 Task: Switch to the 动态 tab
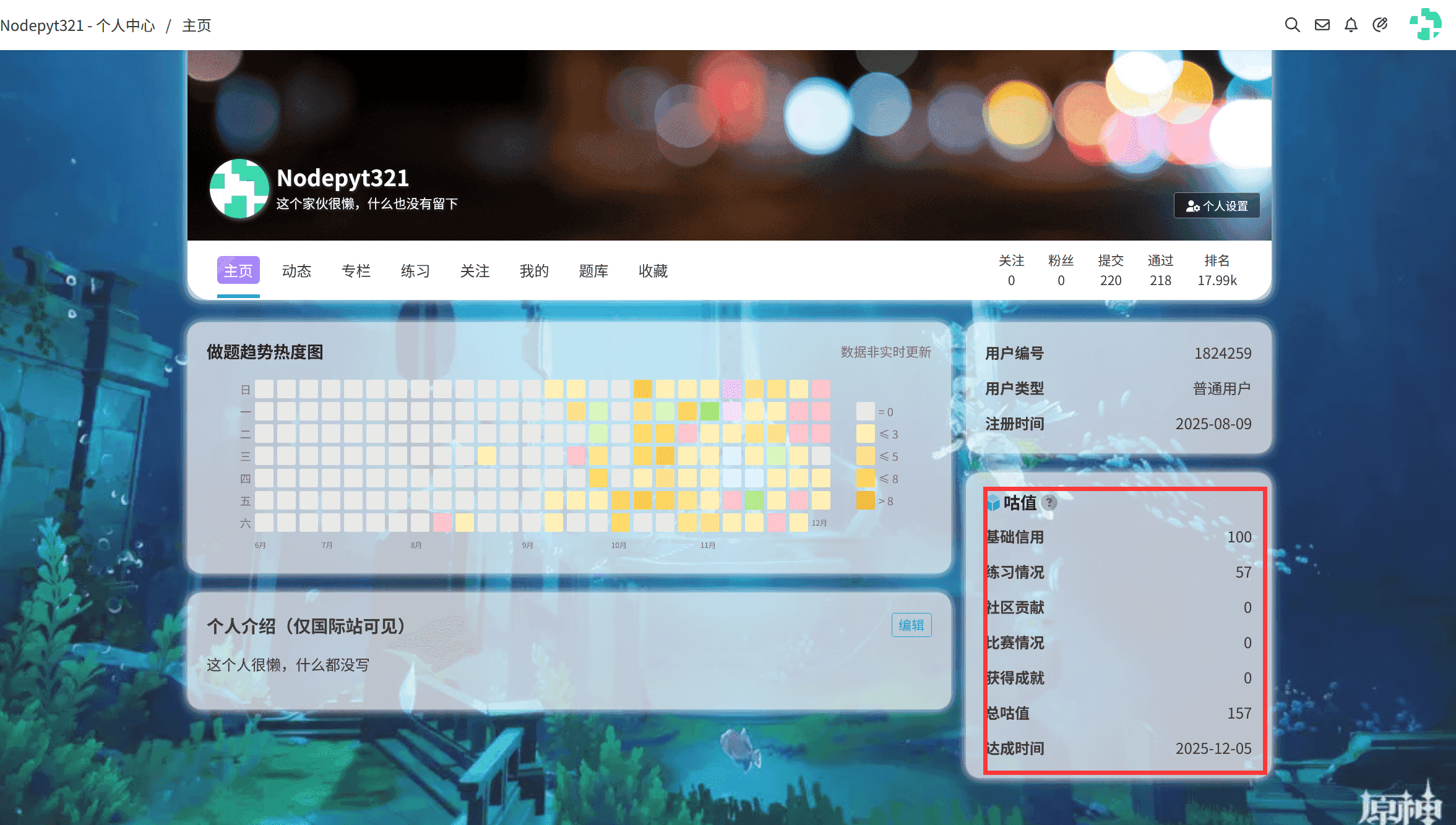click(x=296, y=271)
